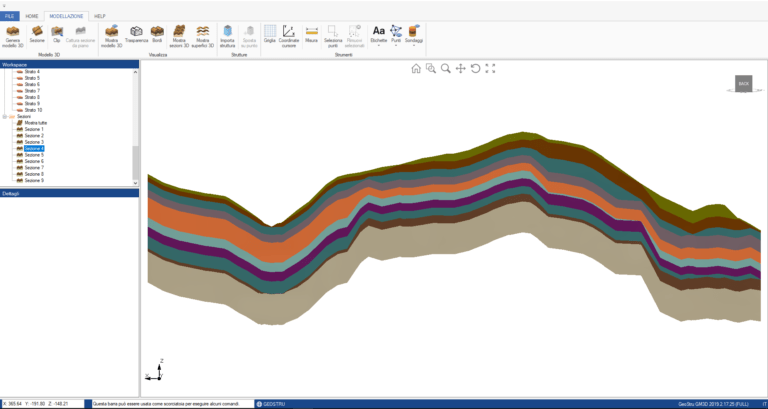Click the BACK view cube face
768x409 pixels.
[x=744, y=85]
